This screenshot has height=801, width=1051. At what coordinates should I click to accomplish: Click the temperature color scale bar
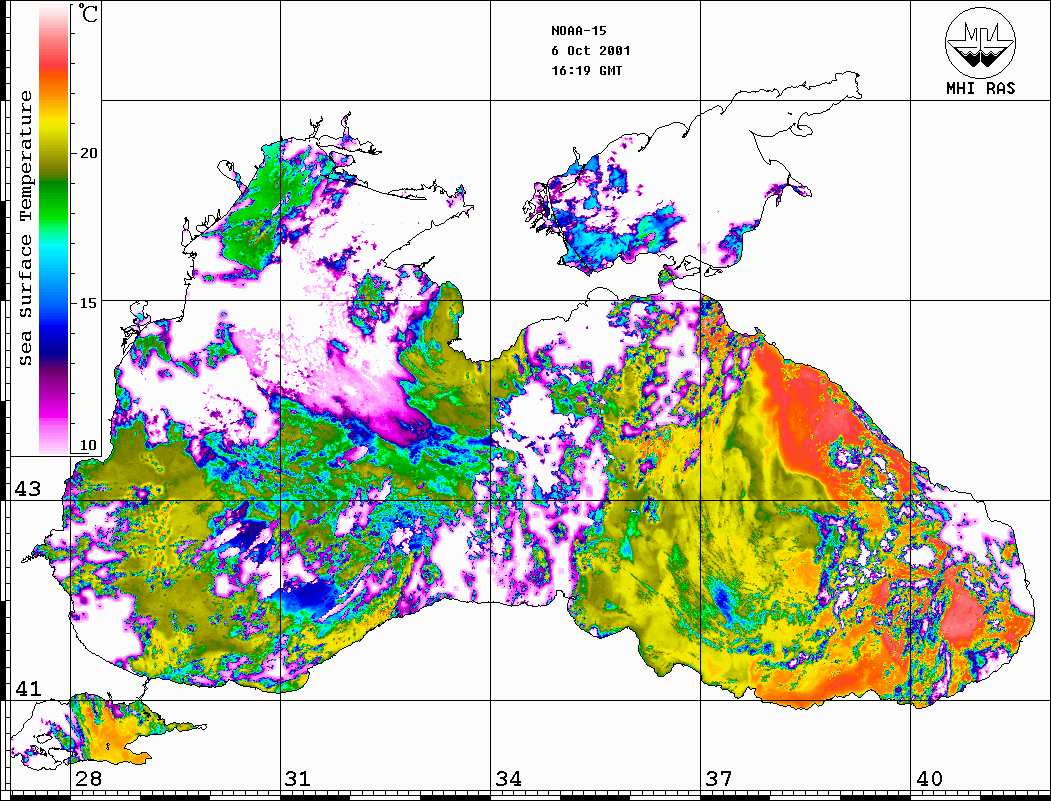[54, 228]
